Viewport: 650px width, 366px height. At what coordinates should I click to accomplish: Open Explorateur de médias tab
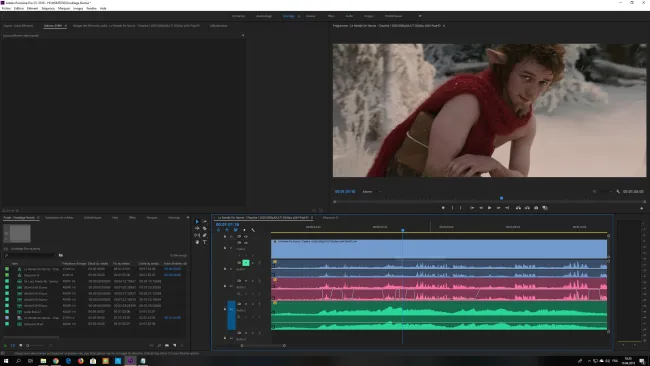(x=59, y=218)
